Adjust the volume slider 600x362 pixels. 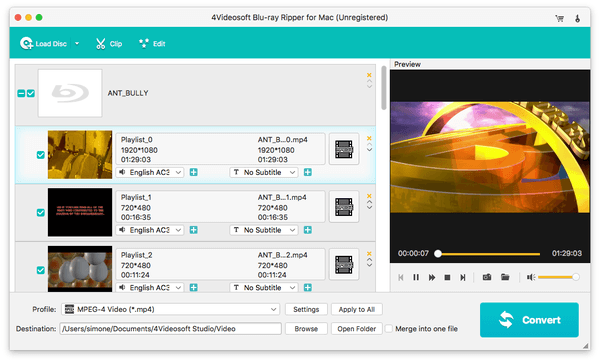pyautogui.click(x=558, y=277)
